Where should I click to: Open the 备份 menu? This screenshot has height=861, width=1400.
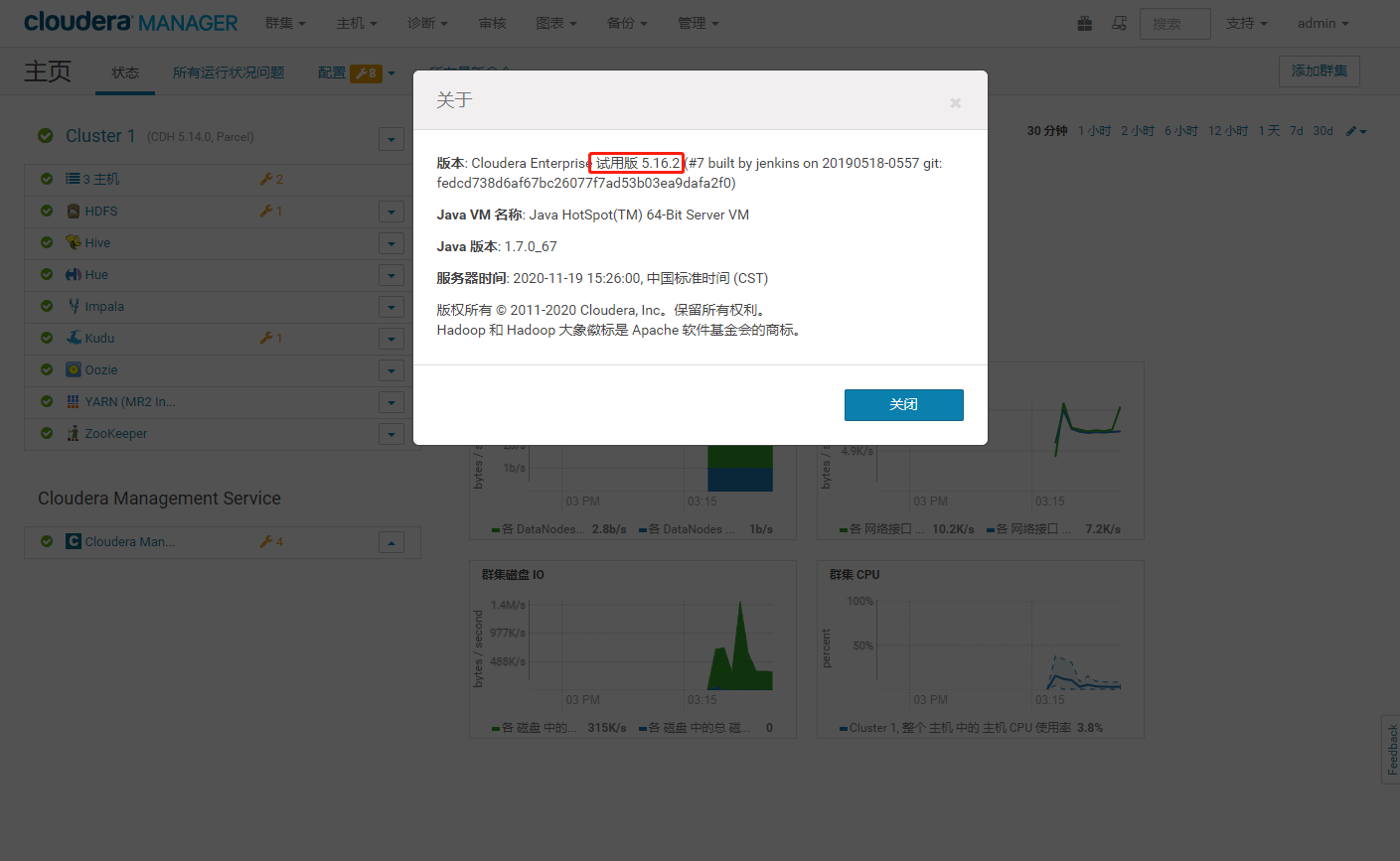[627, 23]
